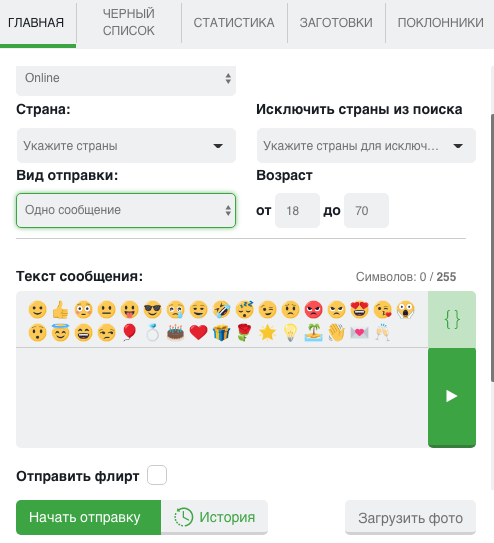Insert the birthday cake emoji
Viewport: 494px width, 543px height.
[176, 333]
